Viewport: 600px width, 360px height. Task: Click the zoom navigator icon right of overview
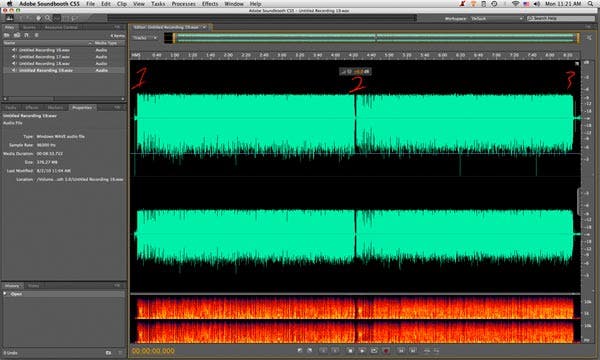click(589, 38)
